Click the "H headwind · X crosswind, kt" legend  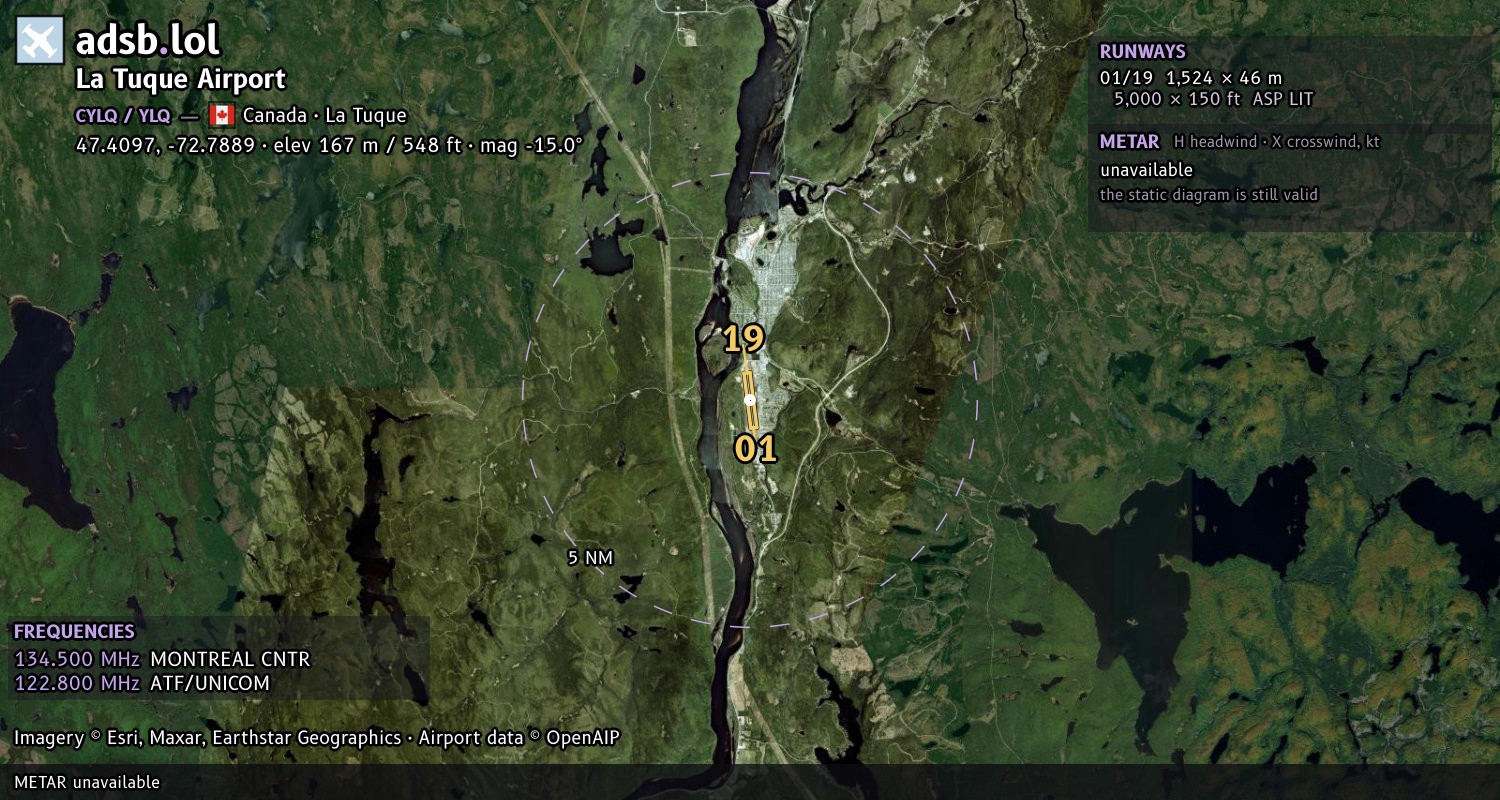coord(1277,143)
